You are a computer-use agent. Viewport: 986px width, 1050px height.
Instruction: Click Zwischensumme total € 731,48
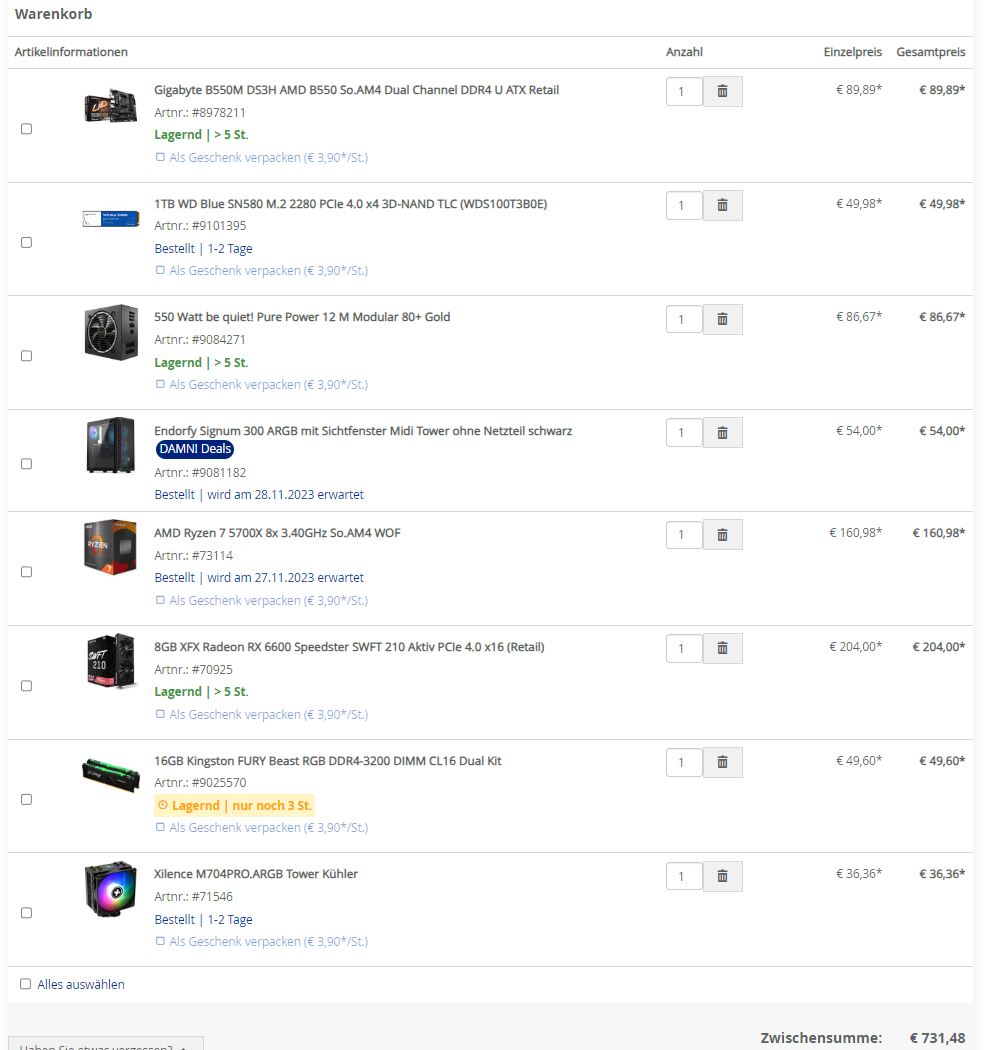(x=937, y=1038)
